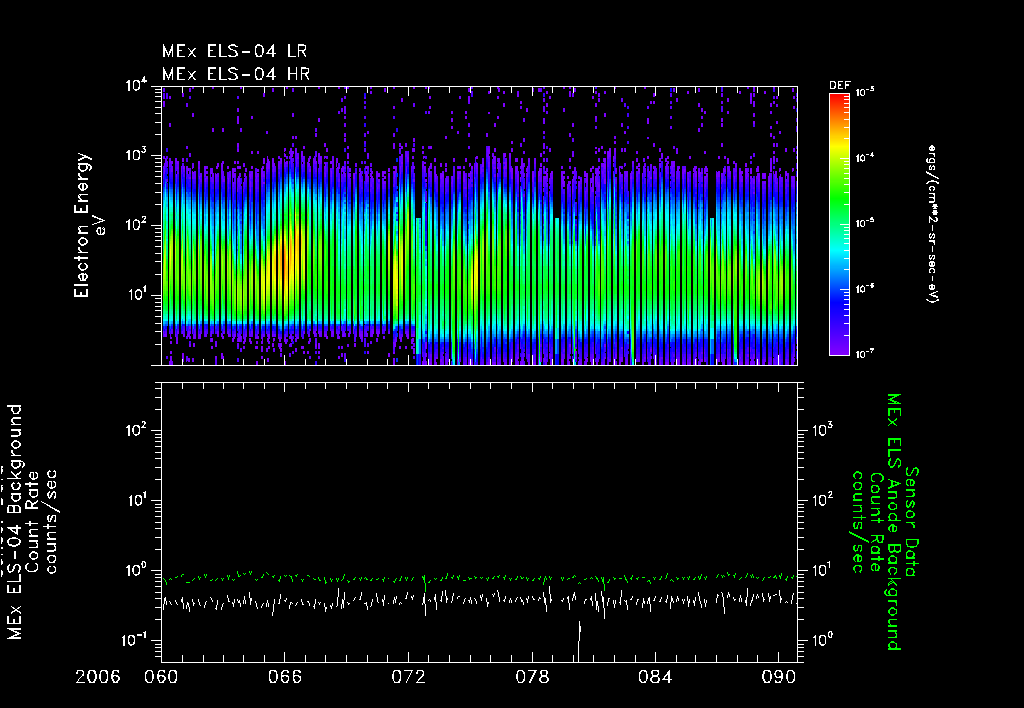This screenshot has height=708, width=1024.
Task: Click the 'DEF' label above color bar
Action: pyautogui.click(x=839, y=86)
